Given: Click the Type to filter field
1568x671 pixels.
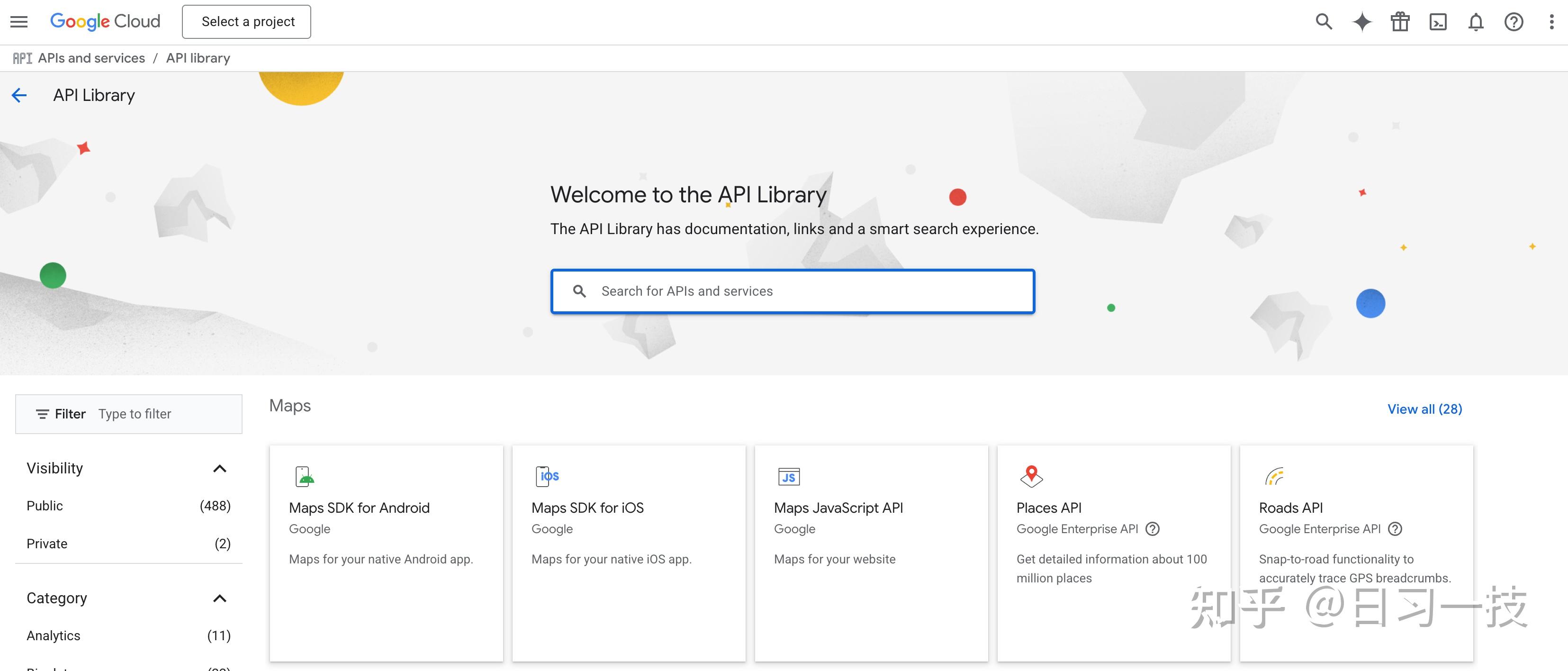Looking at the screenshot, I should (x=164, y=414).
